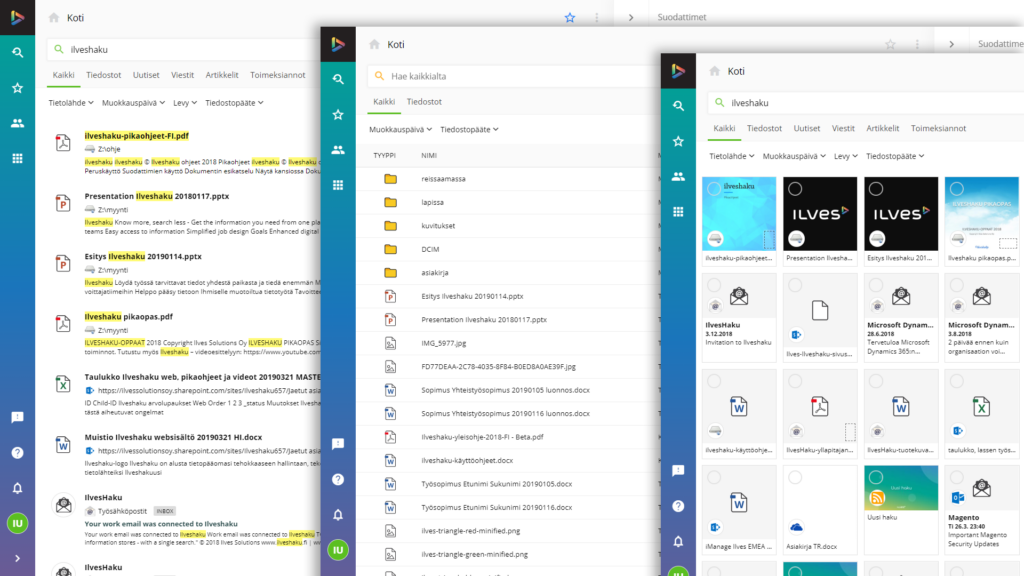Image resolution: width=1024 pixels, height=576 pixels.
Task: Open Magento email card thumbnail
Action: 982,488
